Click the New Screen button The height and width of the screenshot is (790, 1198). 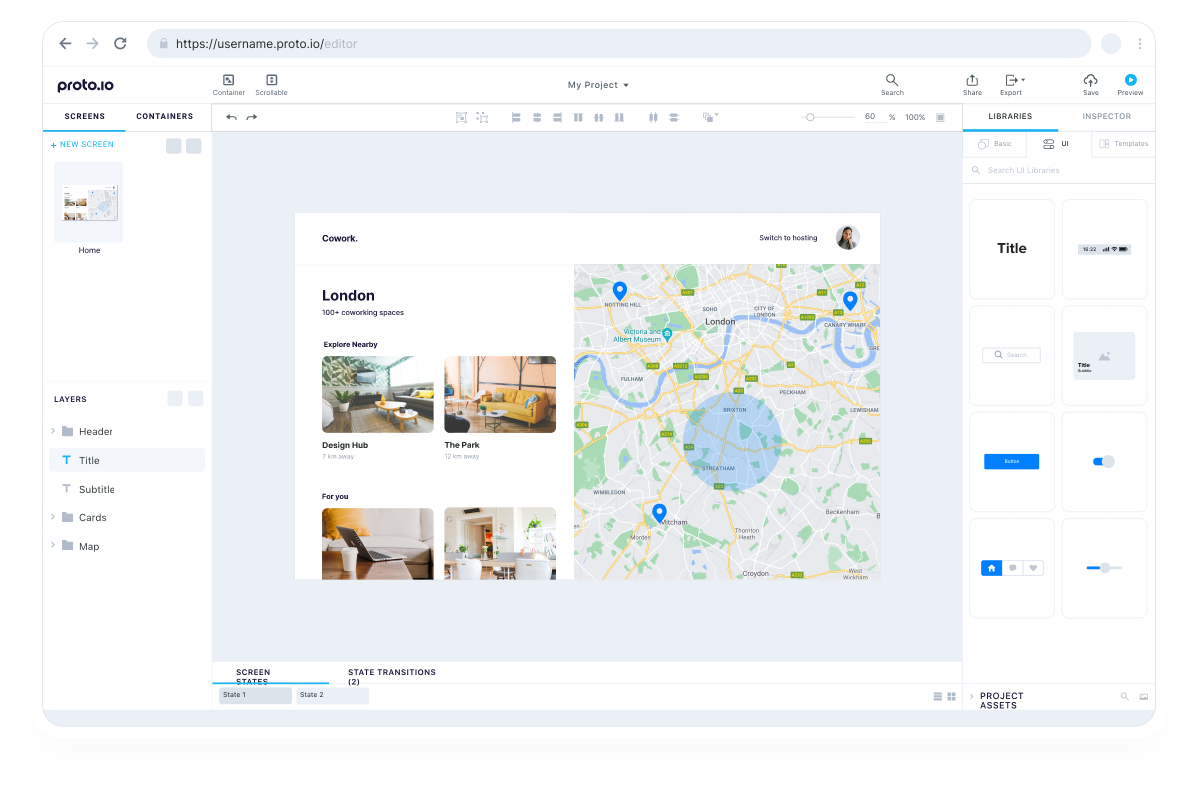[83, 145]
